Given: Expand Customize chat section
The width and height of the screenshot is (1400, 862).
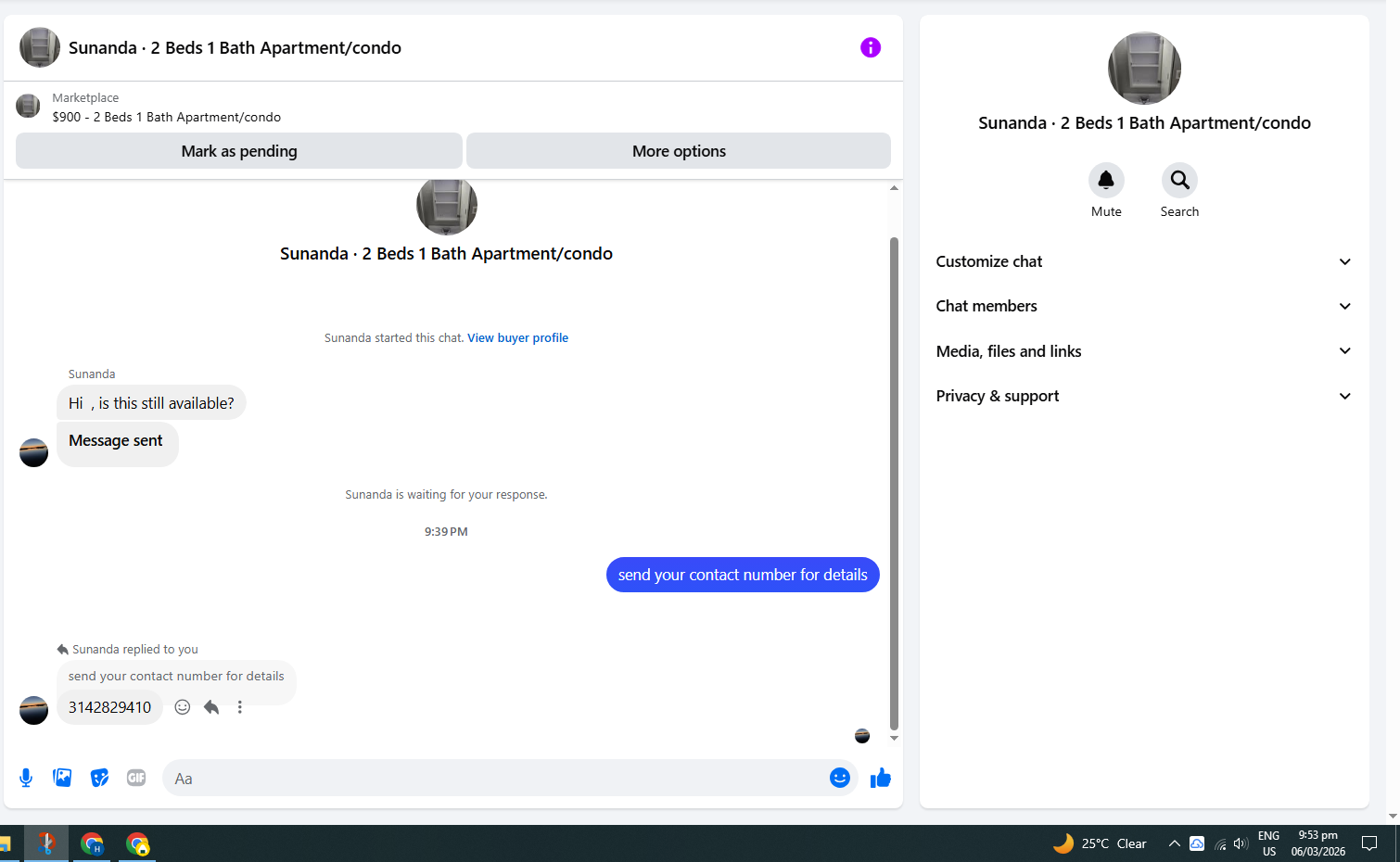Looking at the screenshot, I should pyautogui.click(x=1143, y=261).
